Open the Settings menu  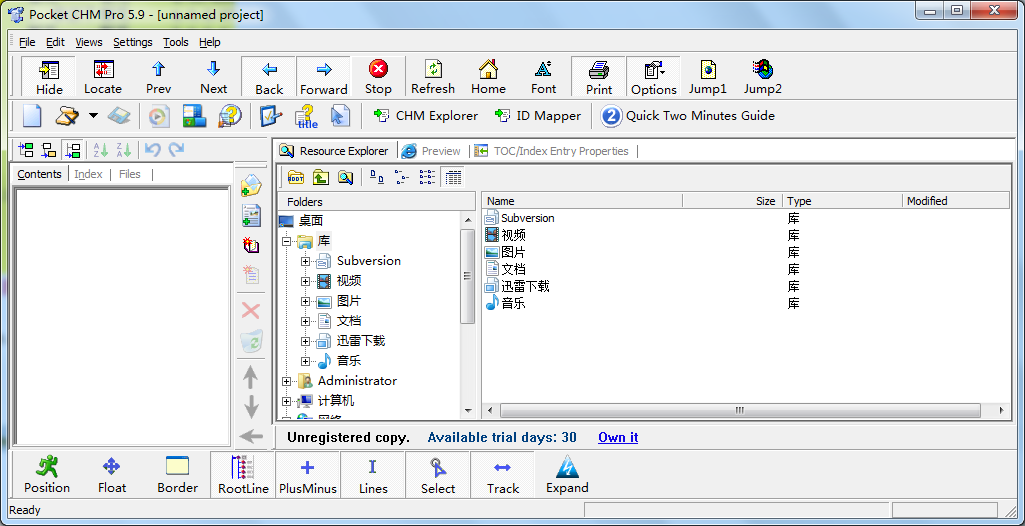[132, 42]
